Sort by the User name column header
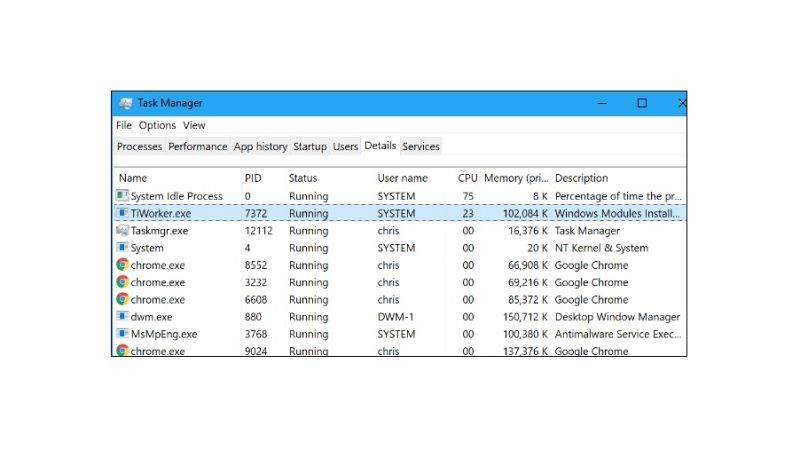 pyautogui.click(x=403, y=178)
